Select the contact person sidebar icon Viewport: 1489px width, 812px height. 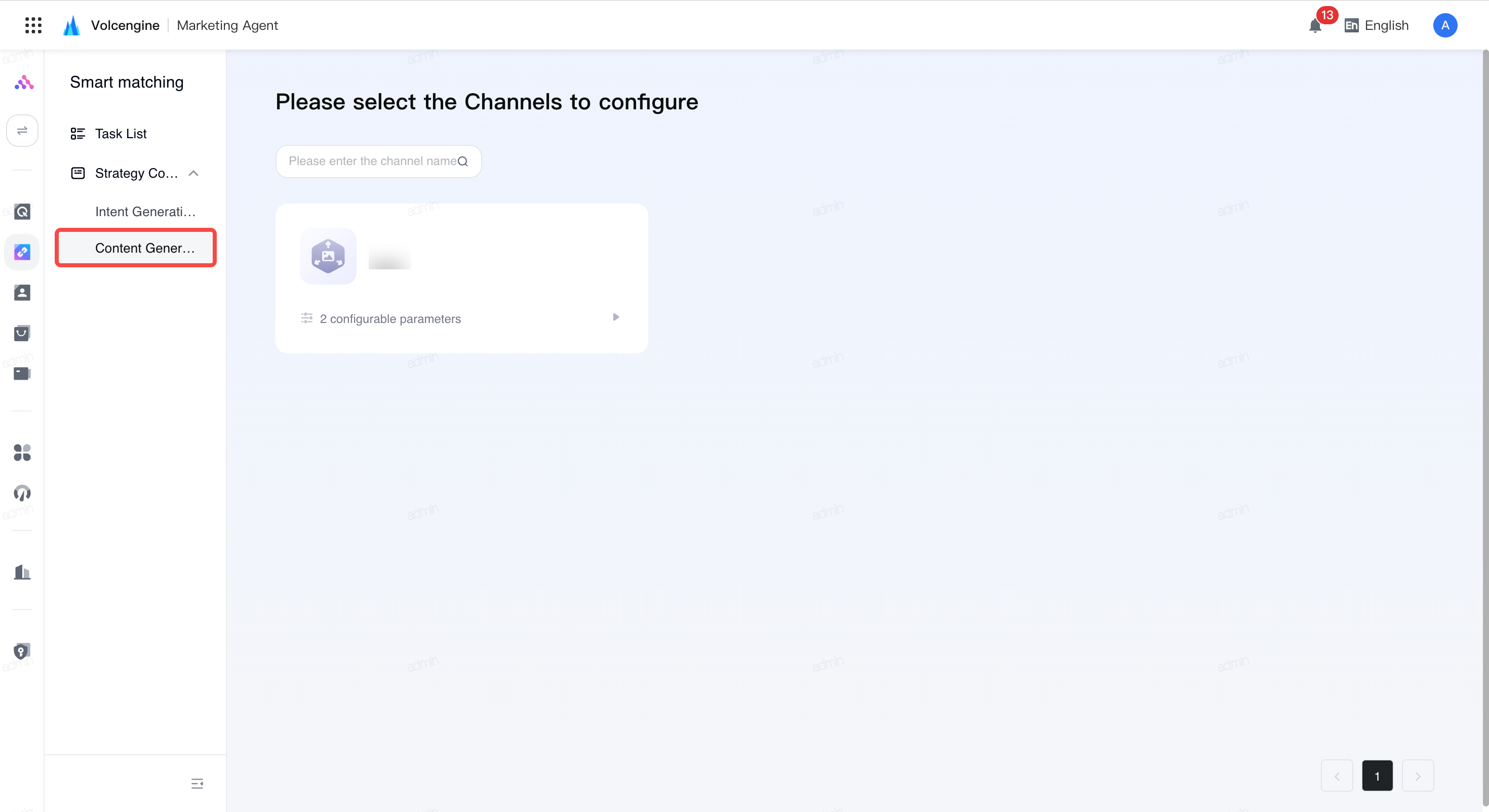(x=22, y=293)
